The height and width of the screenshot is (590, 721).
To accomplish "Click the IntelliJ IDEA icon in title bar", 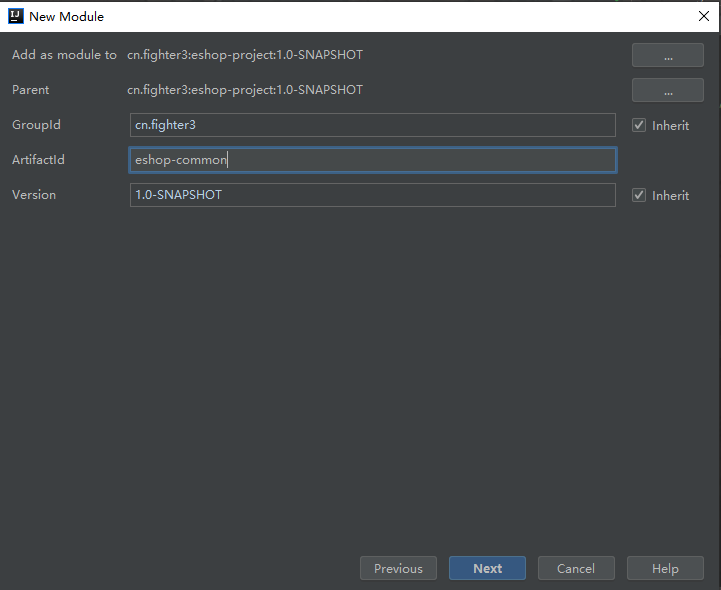I will click(16, 16).
